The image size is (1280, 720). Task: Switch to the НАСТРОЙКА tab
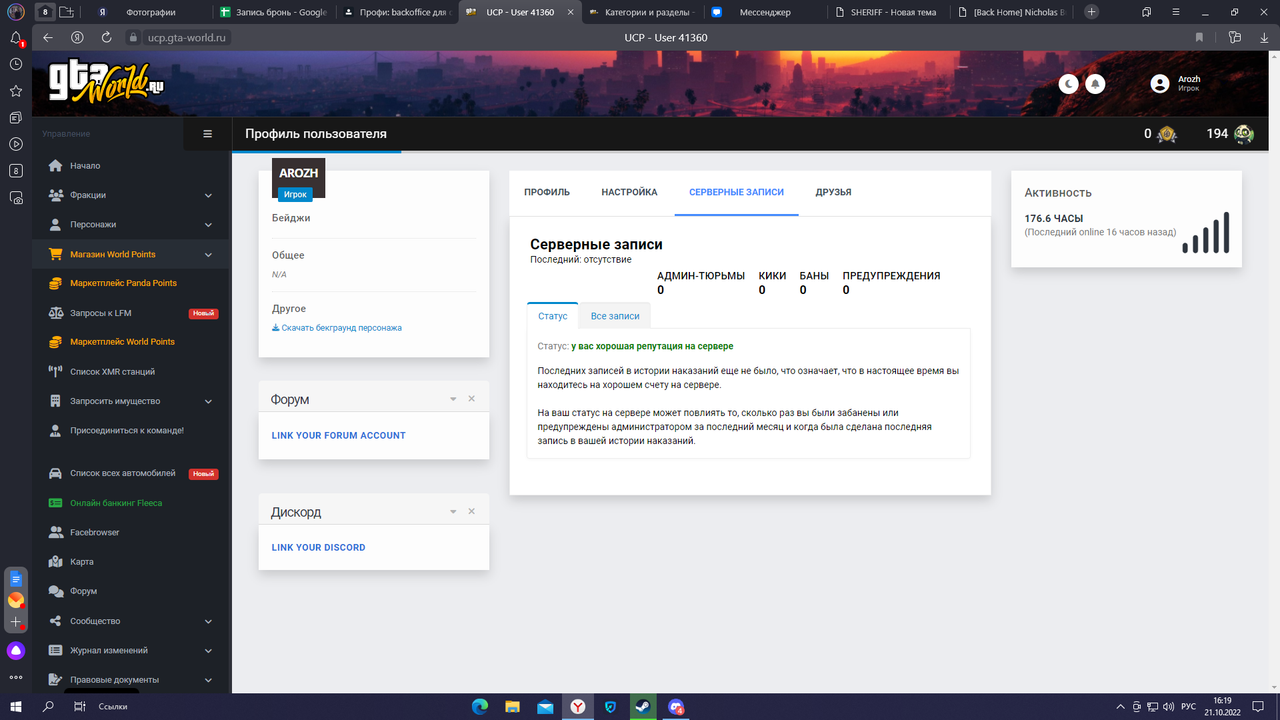pyautogui.click(x=629, y=192)
